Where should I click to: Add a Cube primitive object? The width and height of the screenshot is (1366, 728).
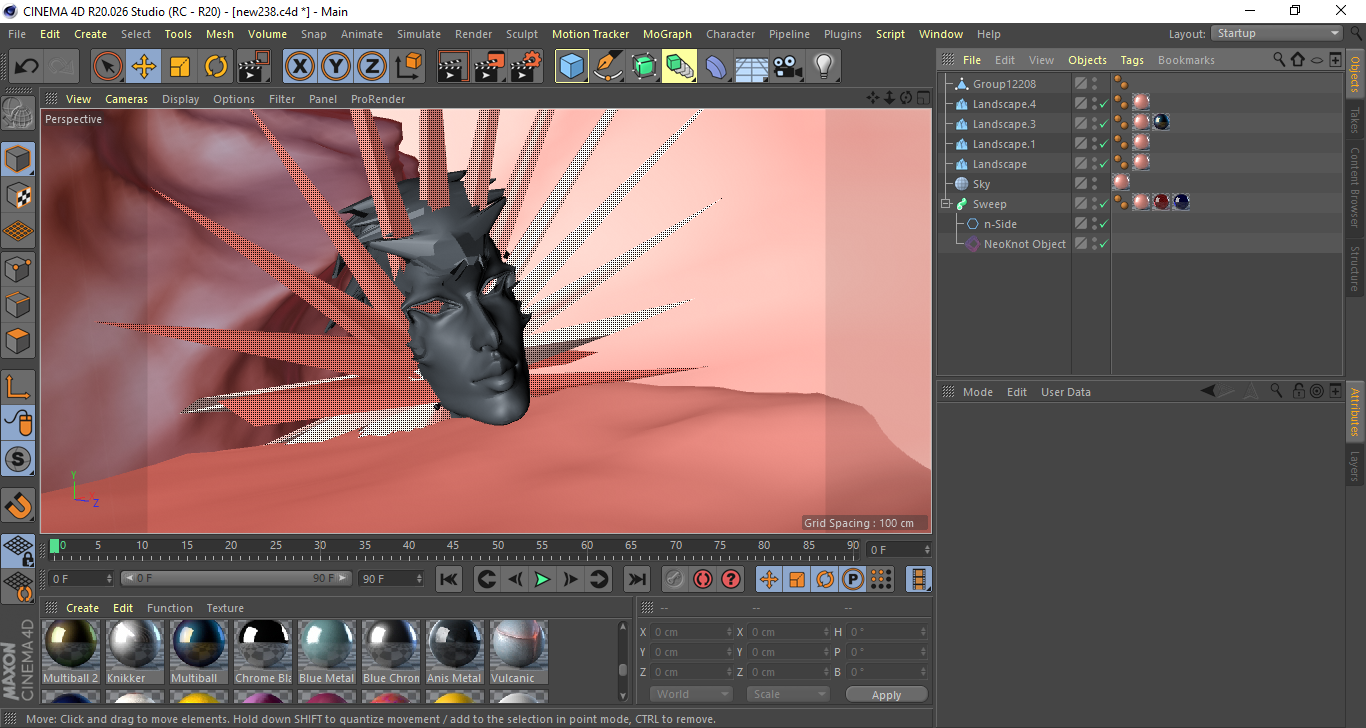click(572, 67)
